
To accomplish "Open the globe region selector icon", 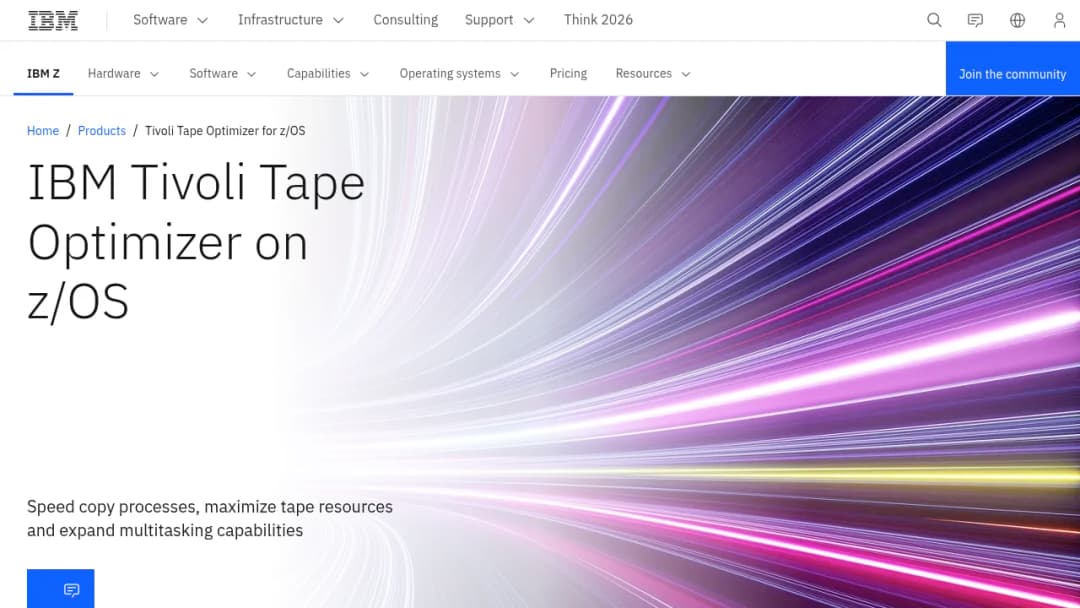I will point(1017,20).
